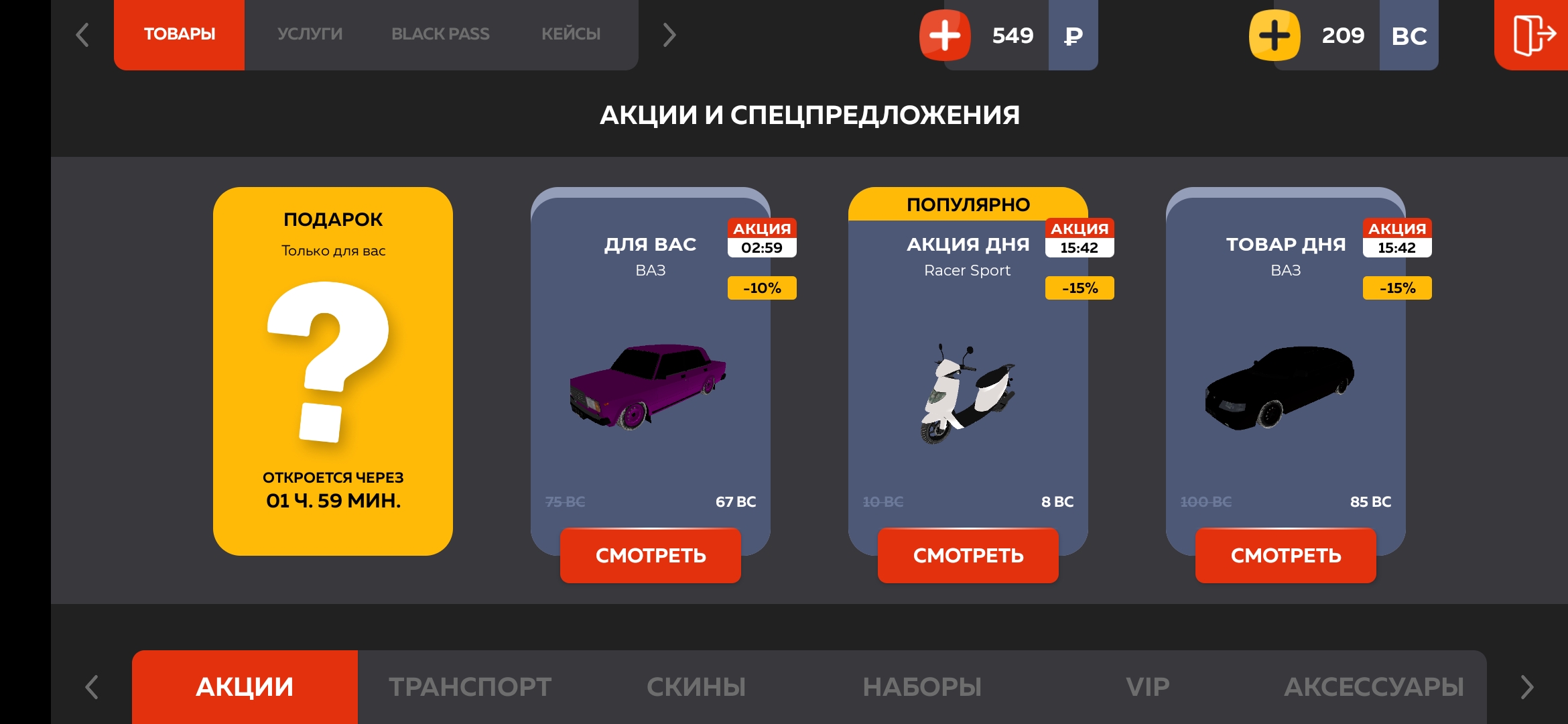This screenshot has height=724, width=1568.
Task: Select the СКИНЫ category tab
Action: [696, 687]
